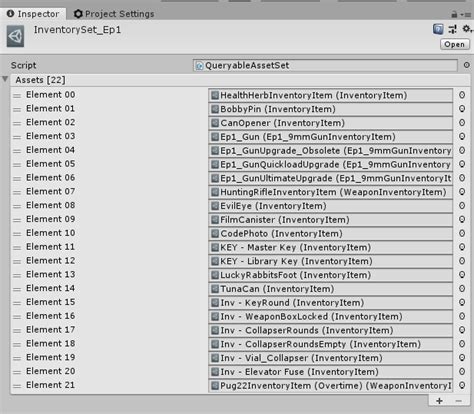
Task: Open the object picker for CodePhoto
Action: [x=462, y=233]
